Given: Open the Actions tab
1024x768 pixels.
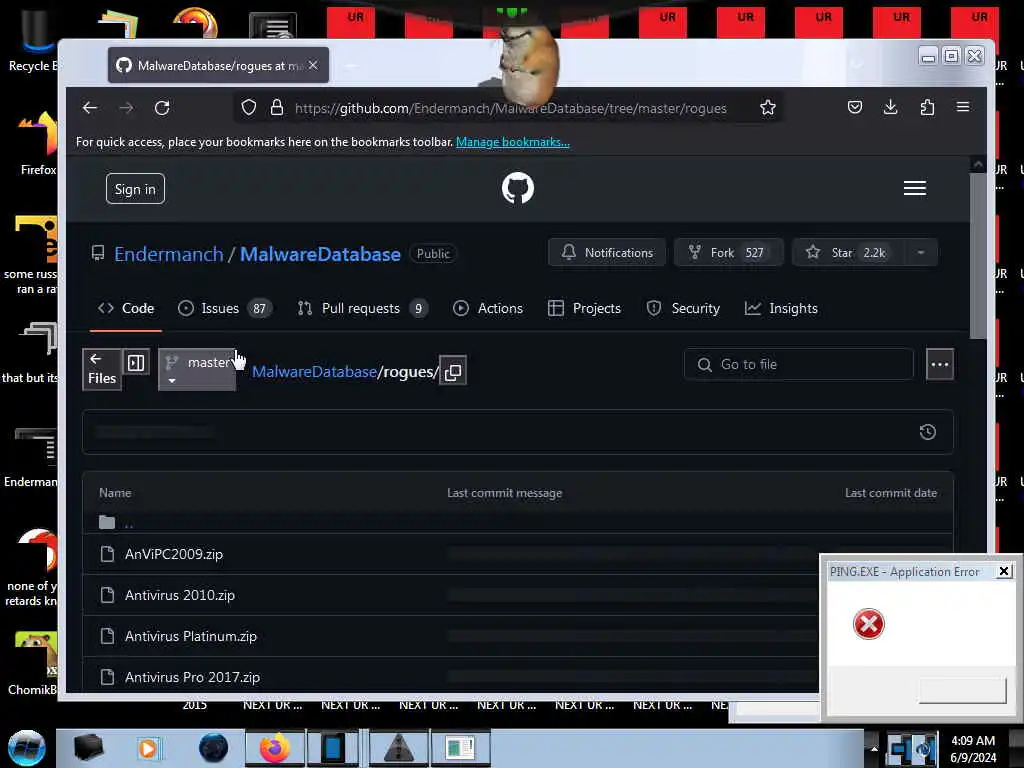Looking at the screenshot, I should pyautogui.click(x=488, y=308).
